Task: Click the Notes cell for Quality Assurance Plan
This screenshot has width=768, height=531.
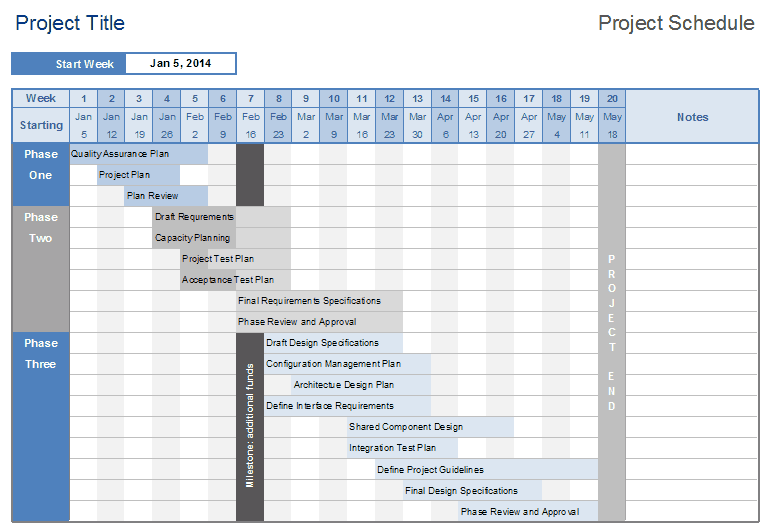Action: click(x=692, y=154)
